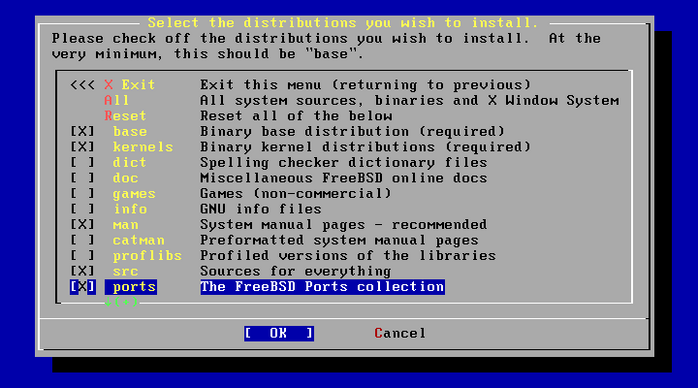Uncheck the src distribution checkbox
Viewport: 698px width, 388px height.
pos(82,271)
